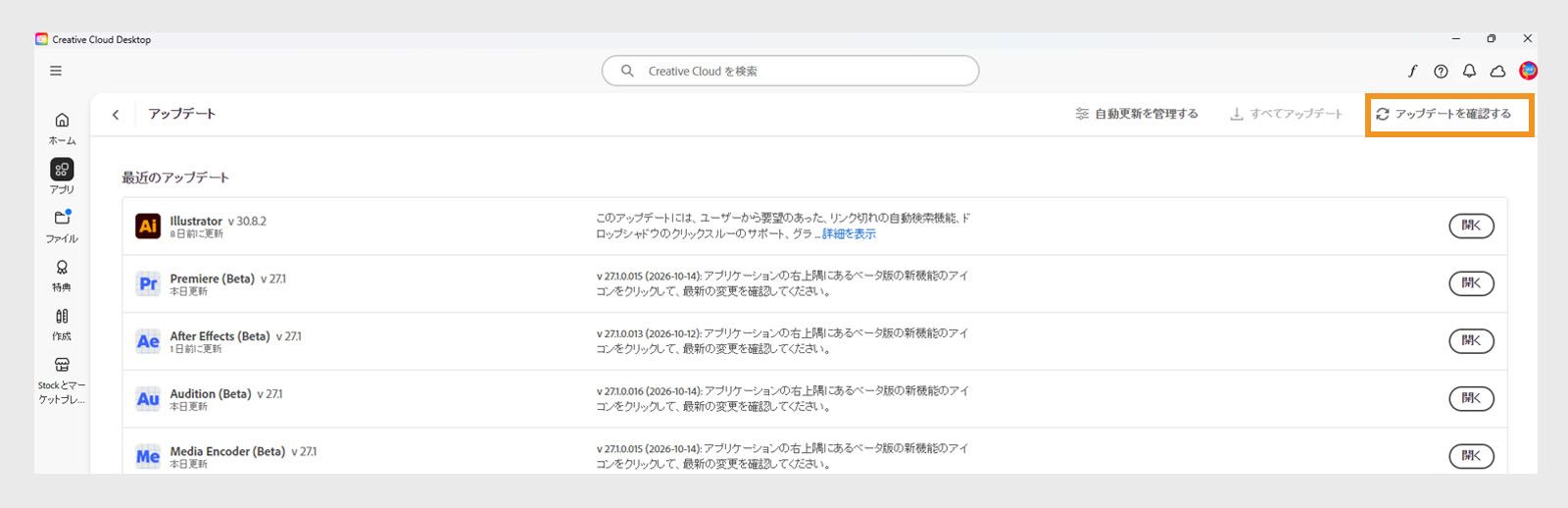
Task: Open 詳細を表示 link for Illustrator
Action: pos(849,234)
